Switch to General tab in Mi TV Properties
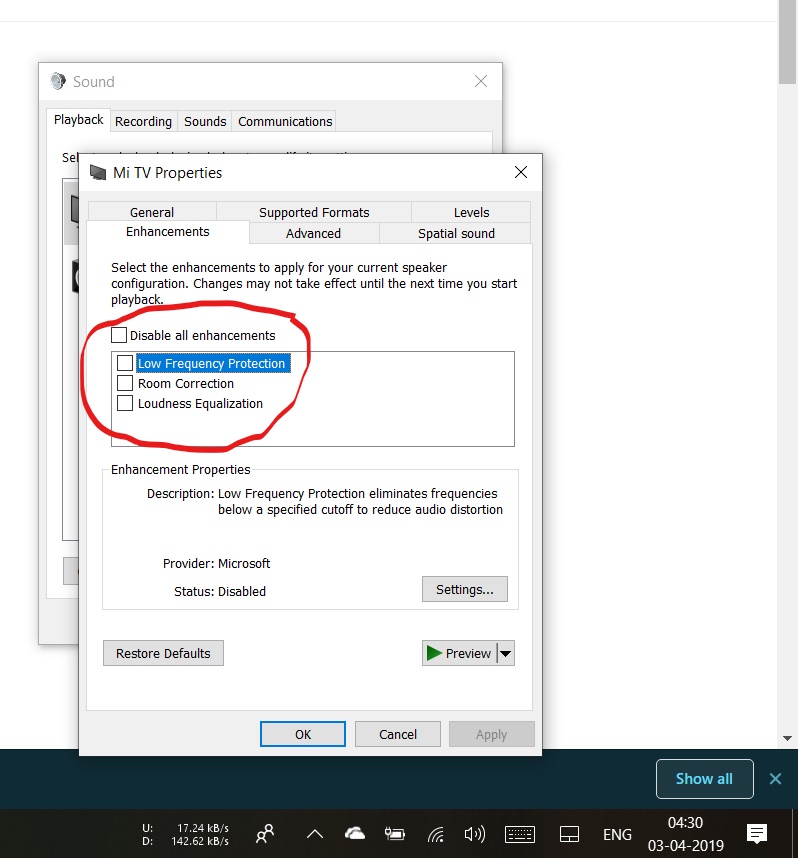Image resolution: width=798 pixels, height=858 pixels. tap(152, 212)
